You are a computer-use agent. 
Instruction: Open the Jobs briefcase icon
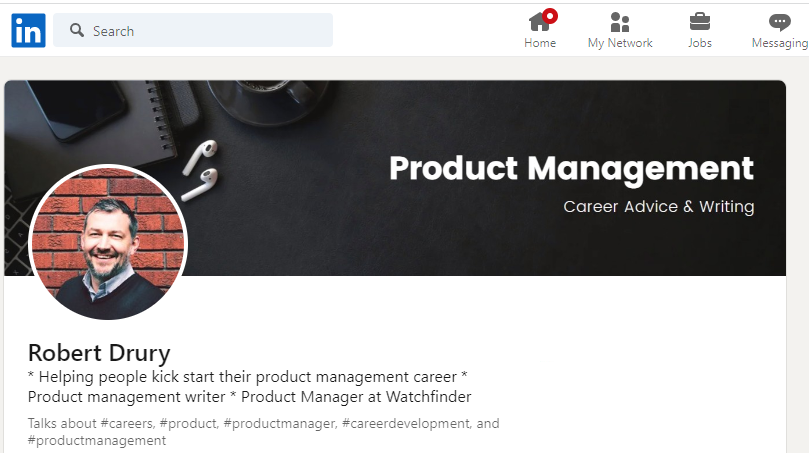point(700,22)
